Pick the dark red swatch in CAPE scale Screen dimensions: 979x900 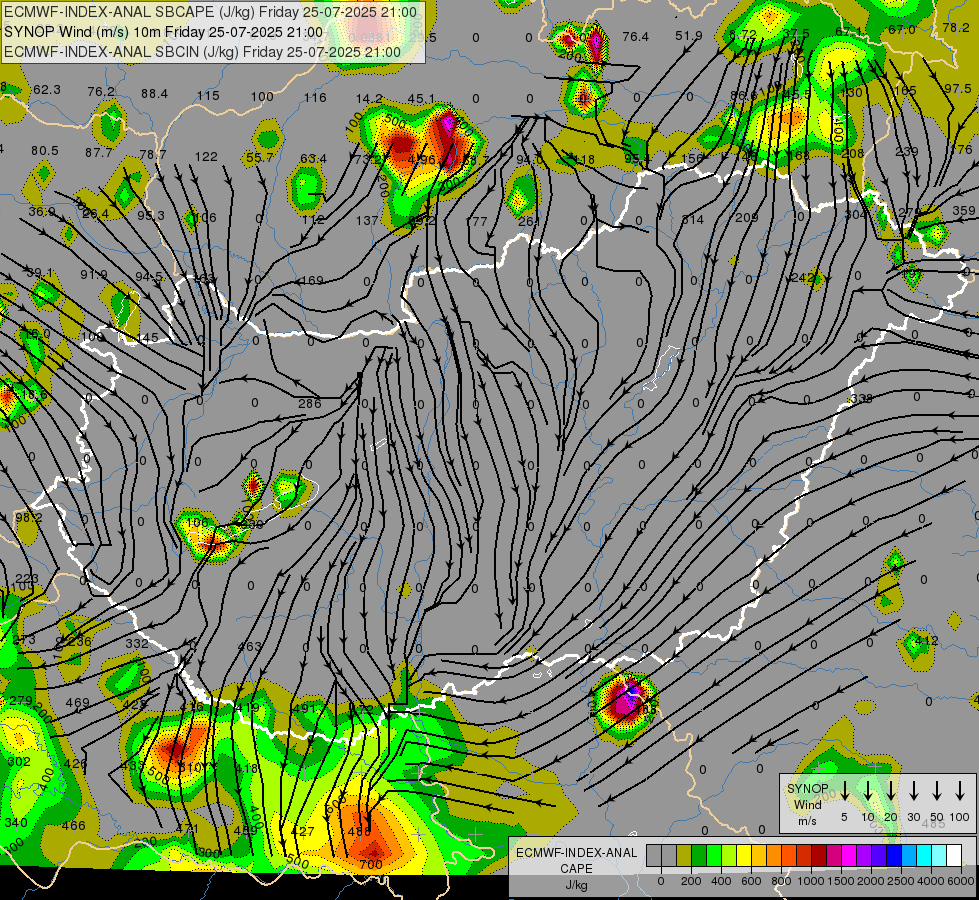click(819, 856)
